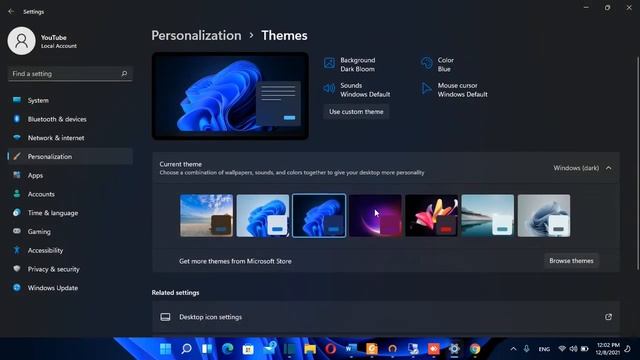640x360 pixels.
Task: Go to Network & internet
Action: (70, 138)
